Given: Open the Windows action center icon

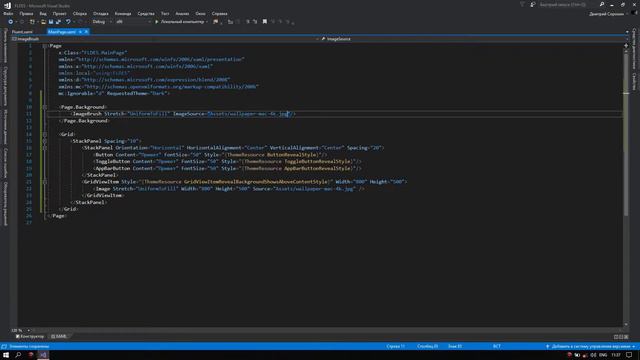Looking at the screenshot, I should 629,355.
